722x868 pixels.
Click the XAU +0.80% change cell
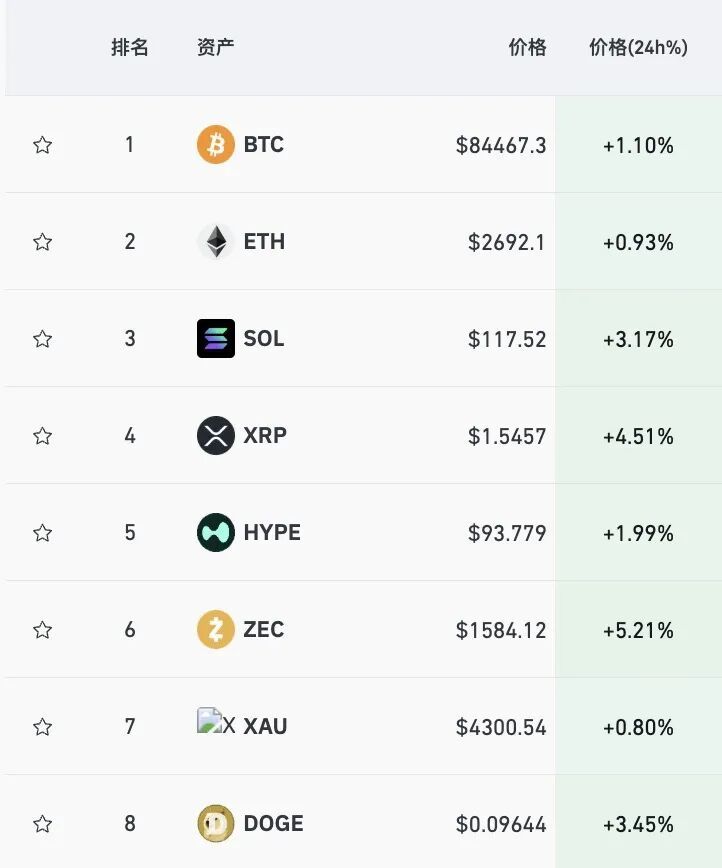click(638, 727)
